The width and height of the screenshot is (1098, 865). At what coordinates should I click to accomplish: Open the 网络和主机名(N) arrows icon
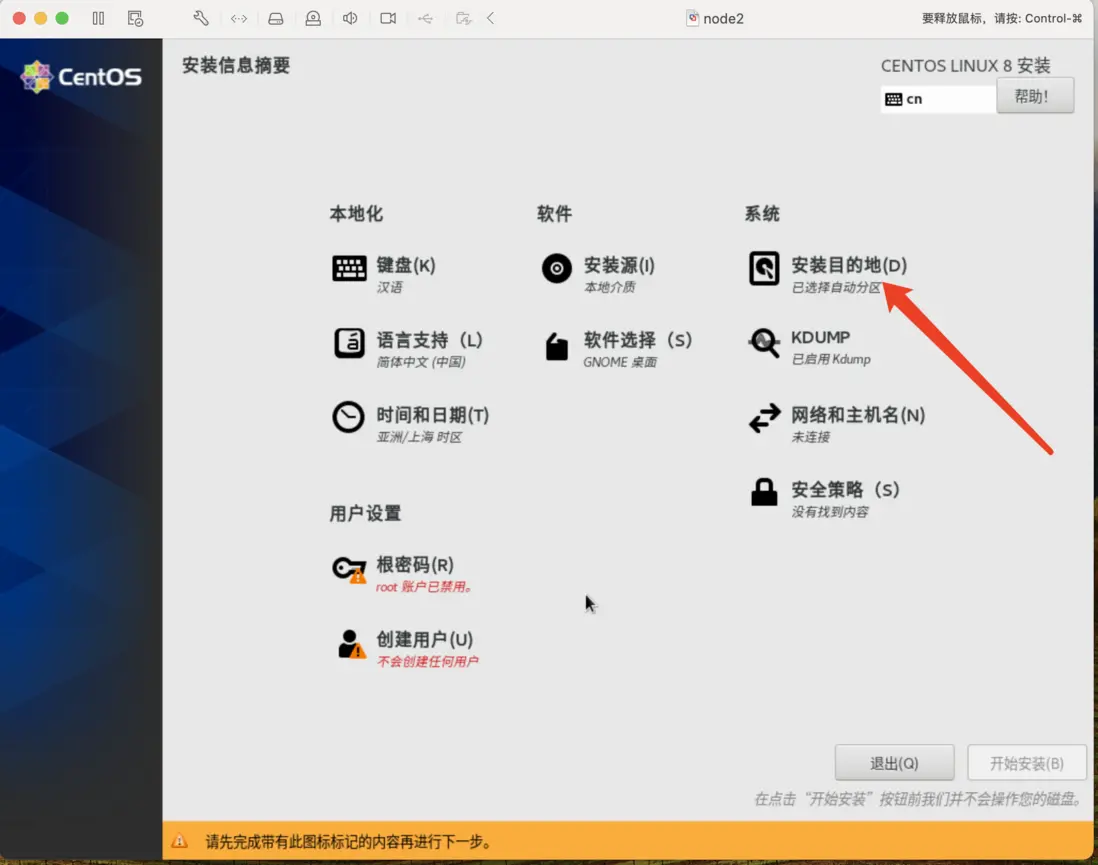point(764,418)
